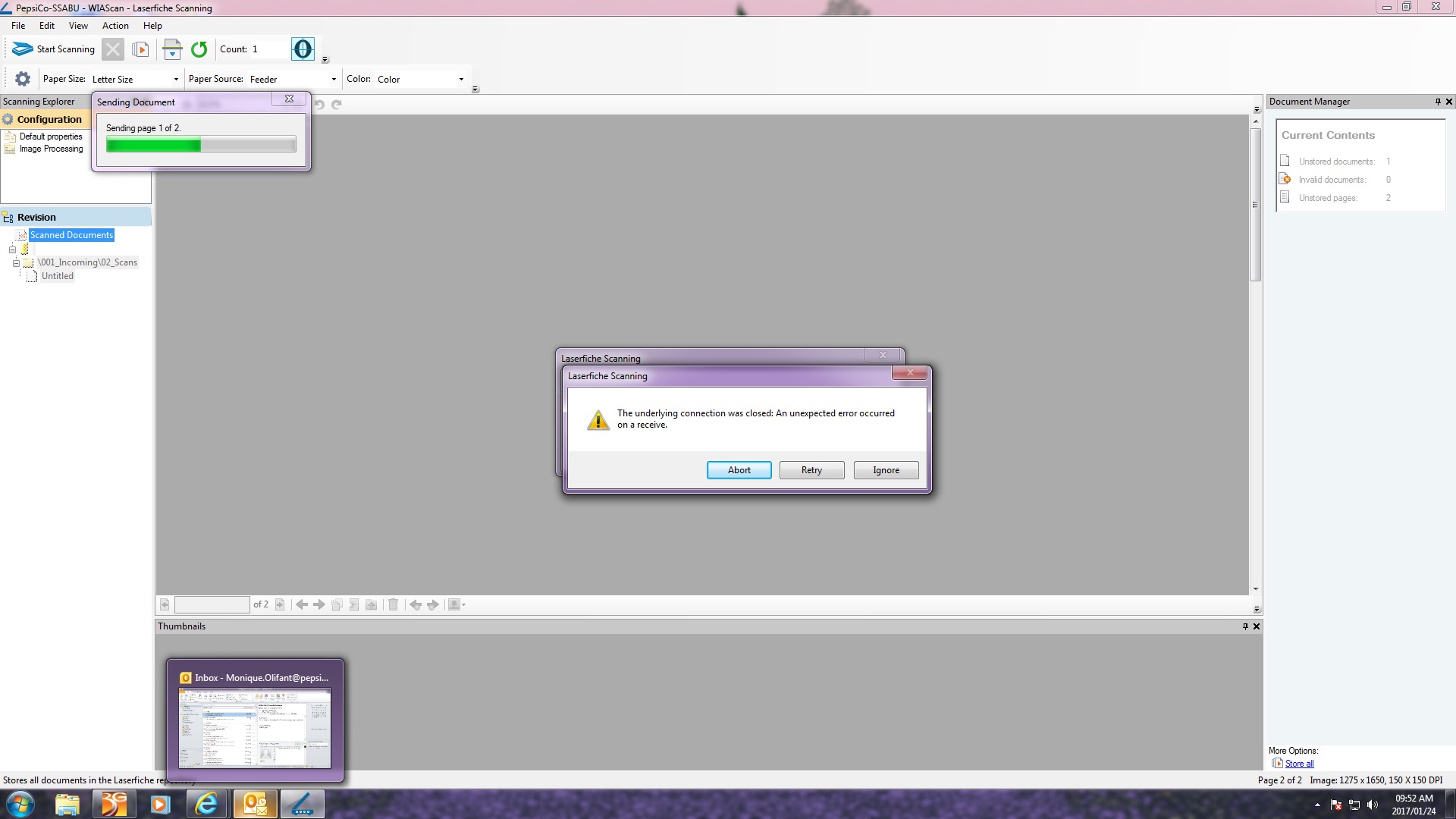Open the Color mode dropdown
Screen dimensions: 1456x819
[x=461, y=79]
